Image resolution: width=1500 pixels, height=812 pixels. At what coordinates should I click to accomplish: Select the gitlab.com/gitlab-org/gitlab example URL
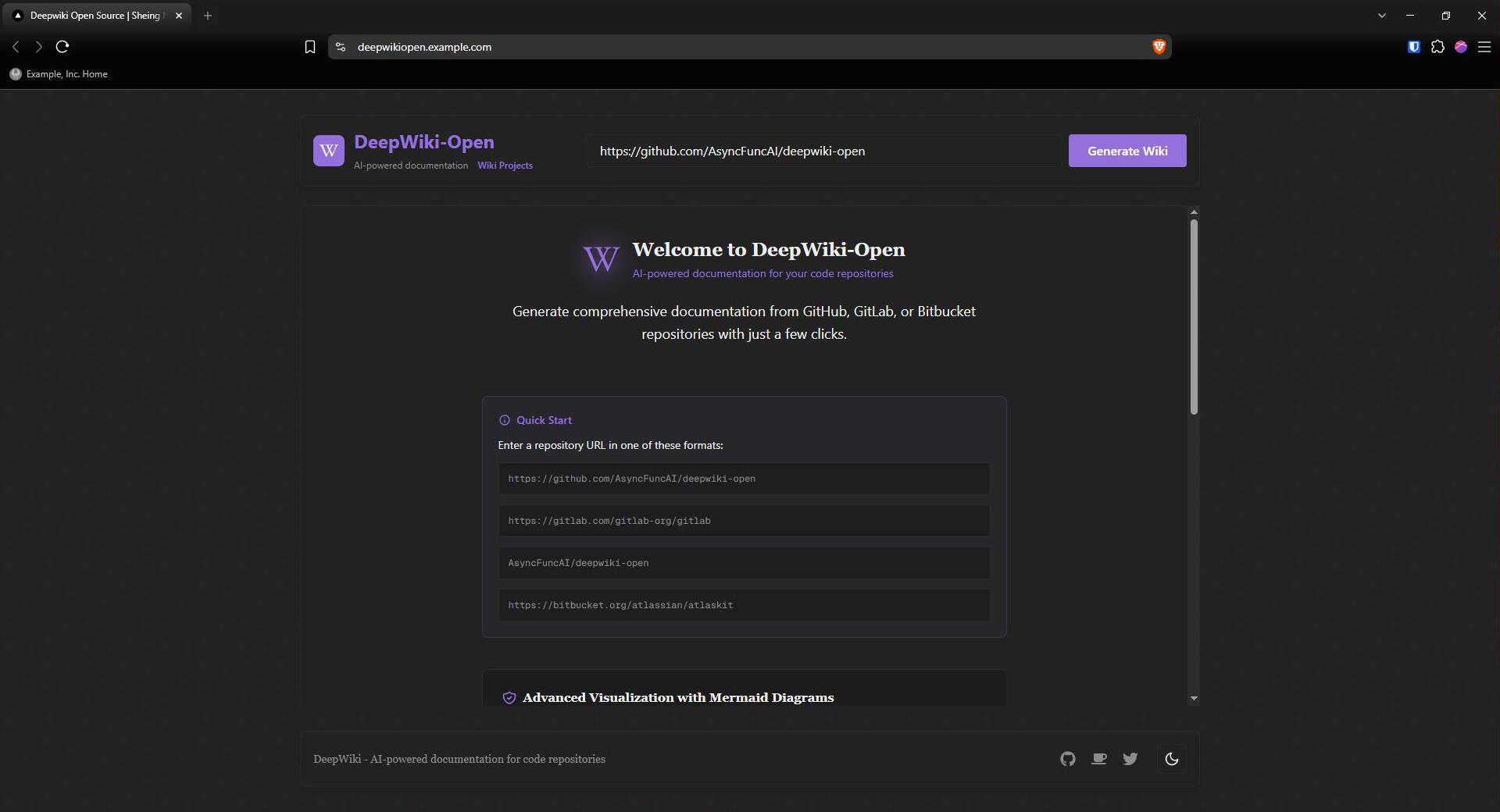tap(744, 521)
